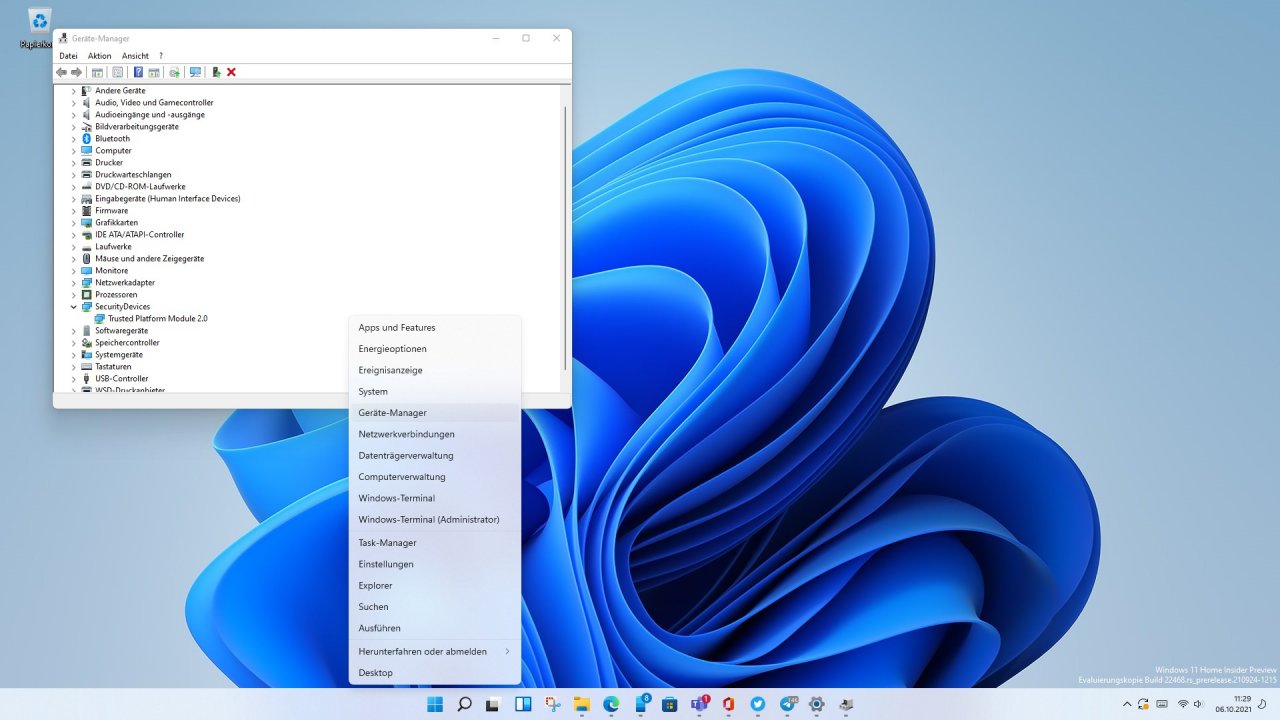
Task: Select Netzwerkverbindungen menu entry
Action: [435, 434]
